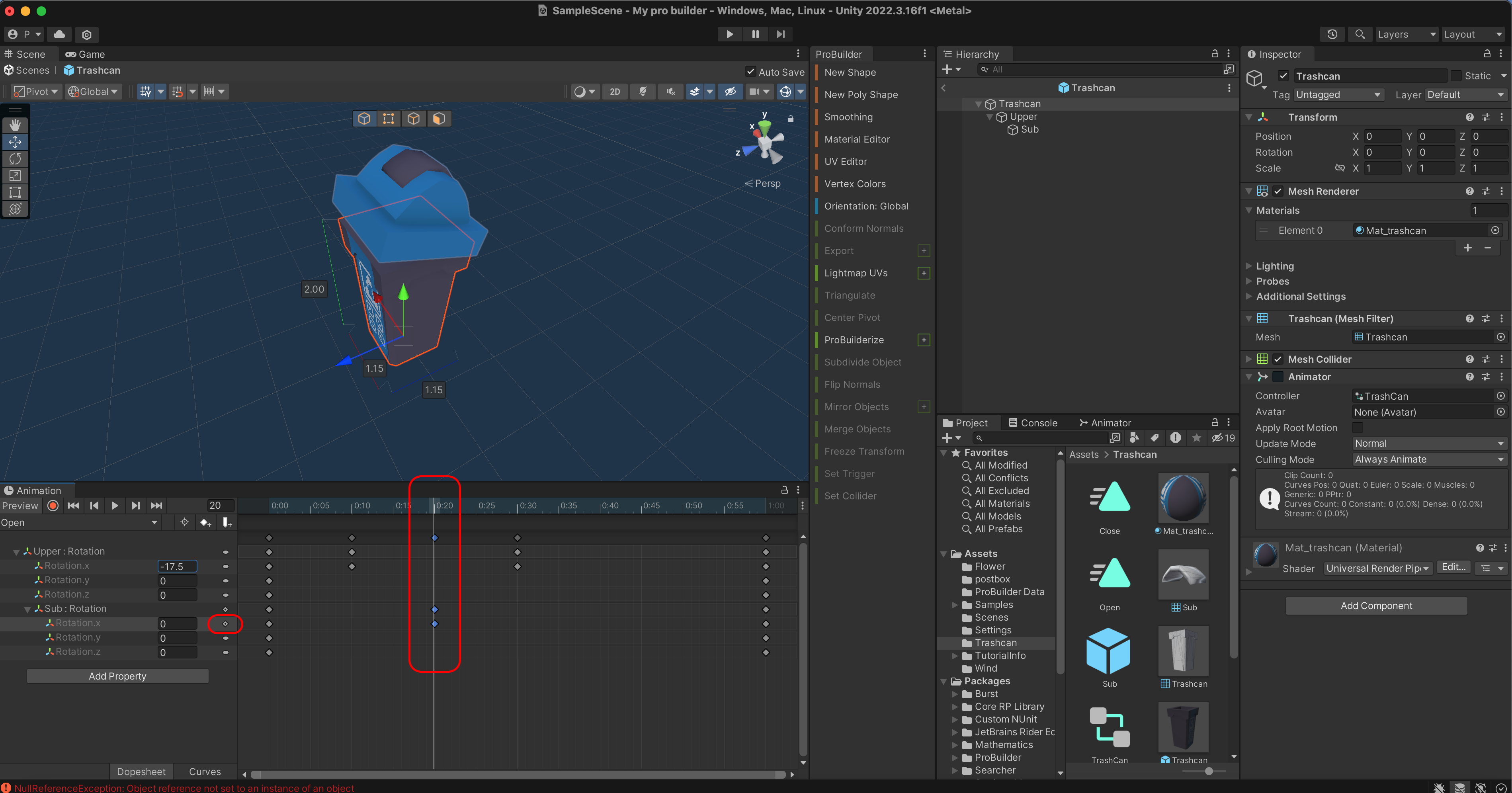Select the Rotate tool in scene toolbar
The height and width of the screenshot is (793, 1512).
click(15, 158)
